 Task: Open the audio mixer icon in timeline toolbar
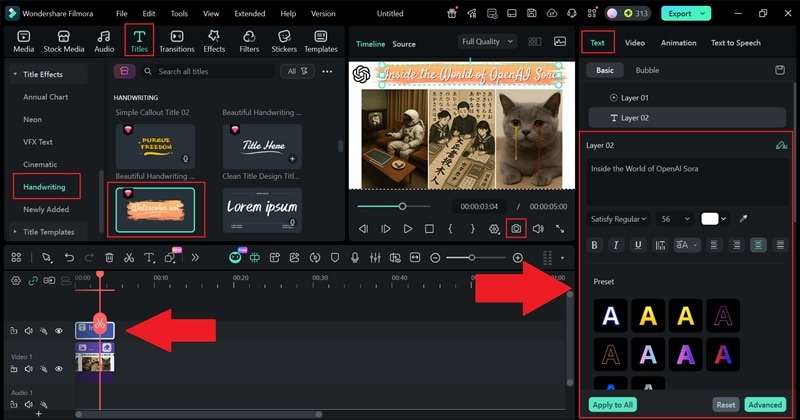375,258
